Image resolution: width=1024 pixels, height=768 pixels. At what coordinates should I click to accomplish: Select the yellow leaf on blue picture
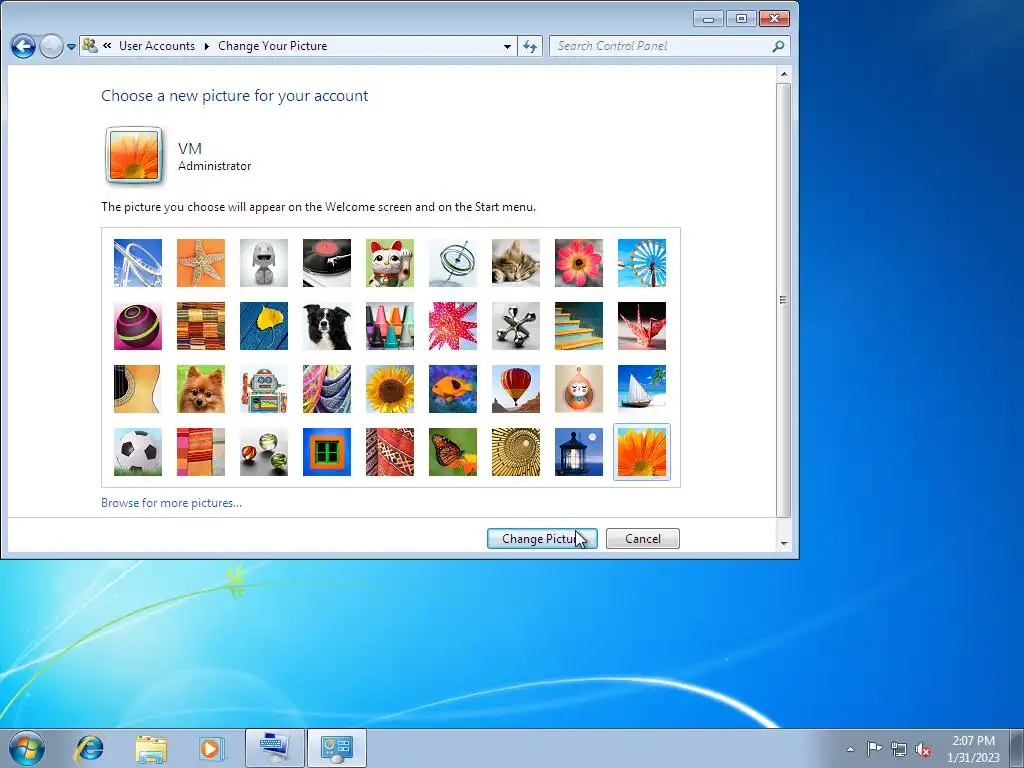264,326
